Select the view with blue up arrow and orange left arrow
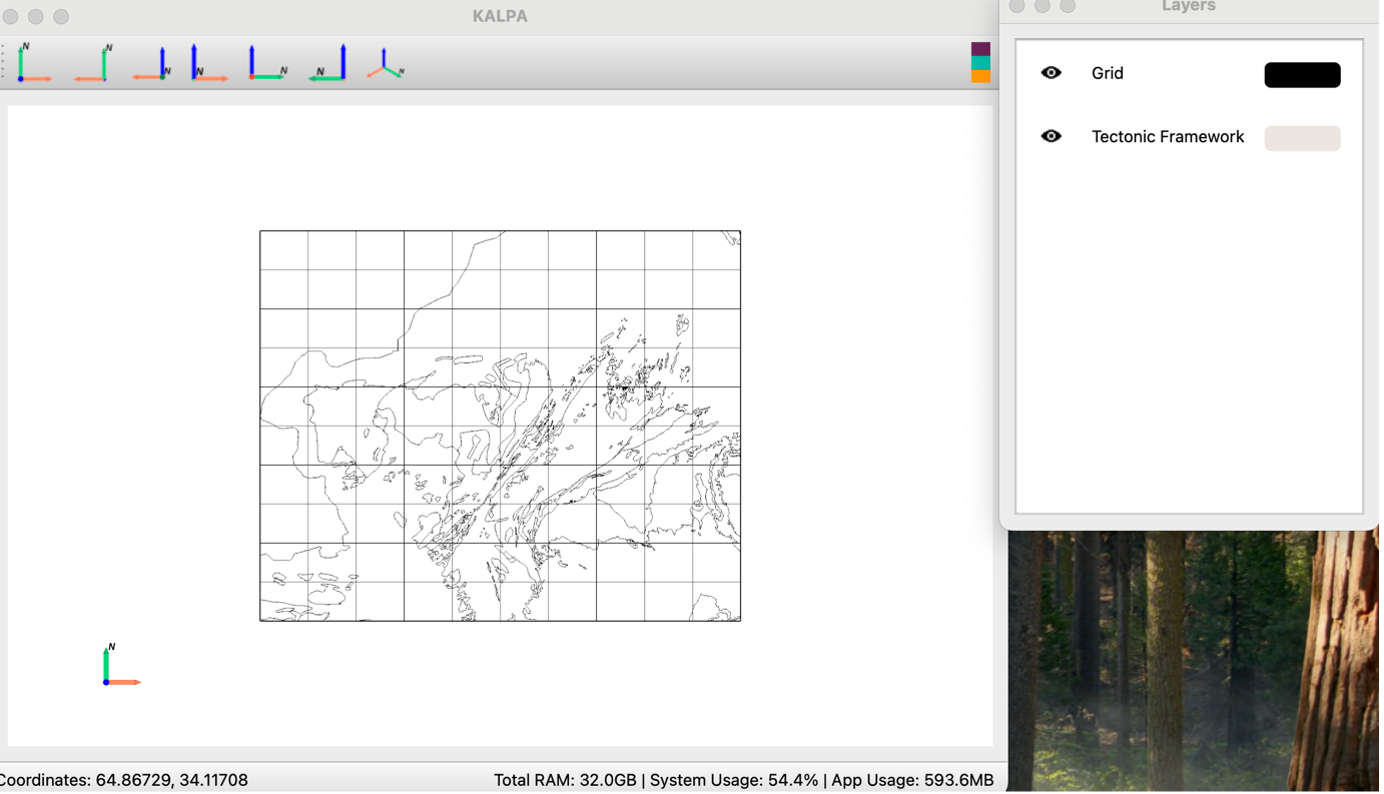This screenshot has height=794, width=1384. pyautogui.click(x=152, y=63)
